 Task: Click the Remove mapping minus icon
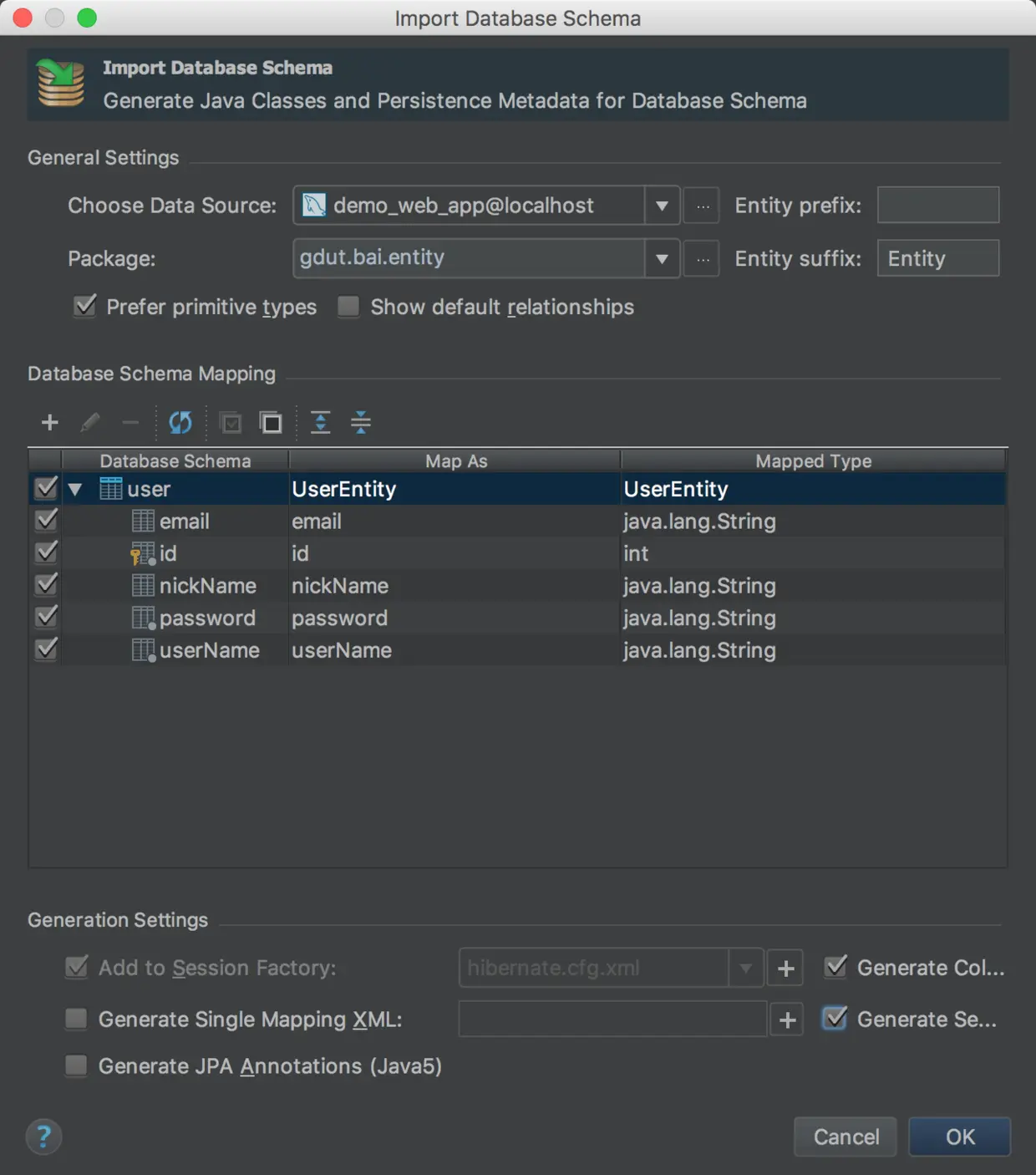pos(130,423)
